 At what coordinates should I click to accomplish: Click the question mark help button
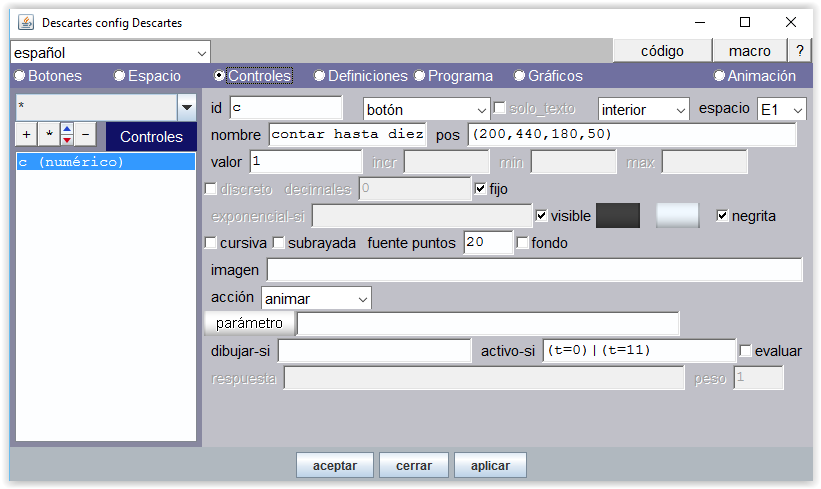coord(799,51)
